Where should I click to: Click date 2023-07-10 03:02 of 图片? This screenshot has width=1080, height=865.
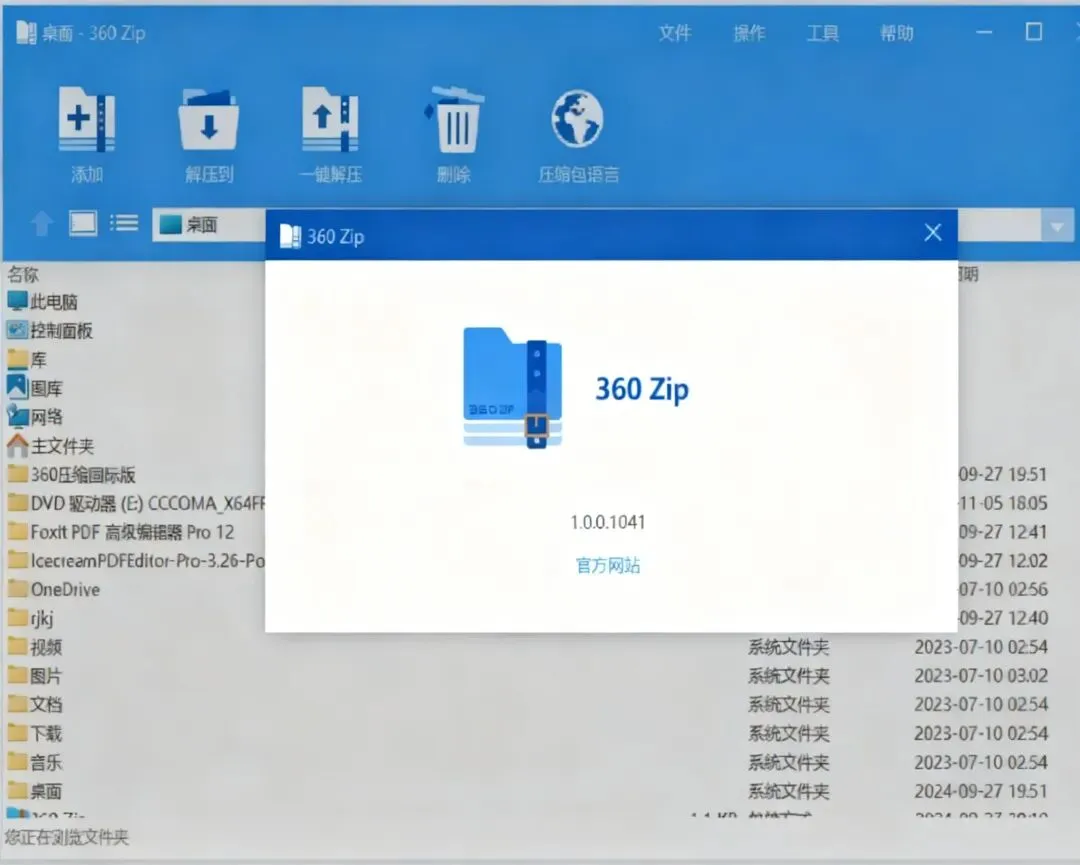point(981,676)
